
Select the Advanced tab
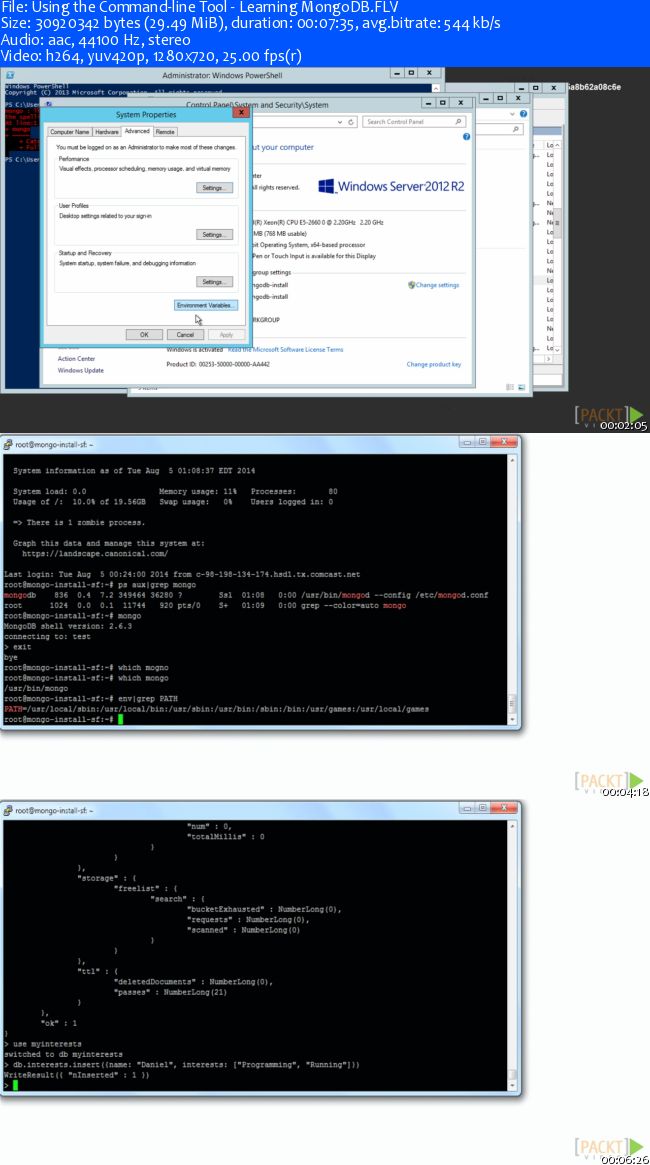point(137,131)
